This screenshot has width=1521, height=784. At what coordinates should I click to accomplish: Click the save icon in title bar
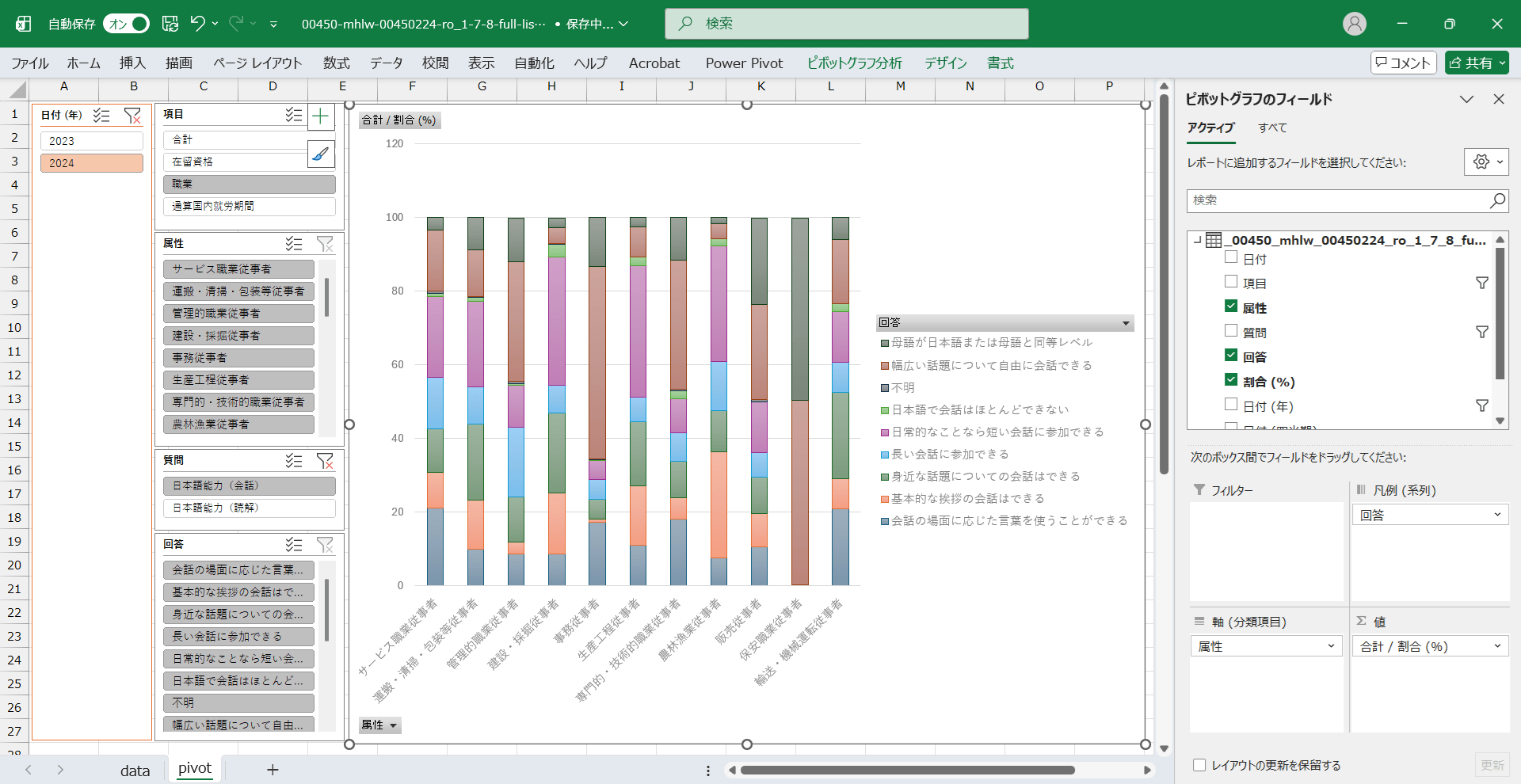pyautogui.click(x=170, y=24)
